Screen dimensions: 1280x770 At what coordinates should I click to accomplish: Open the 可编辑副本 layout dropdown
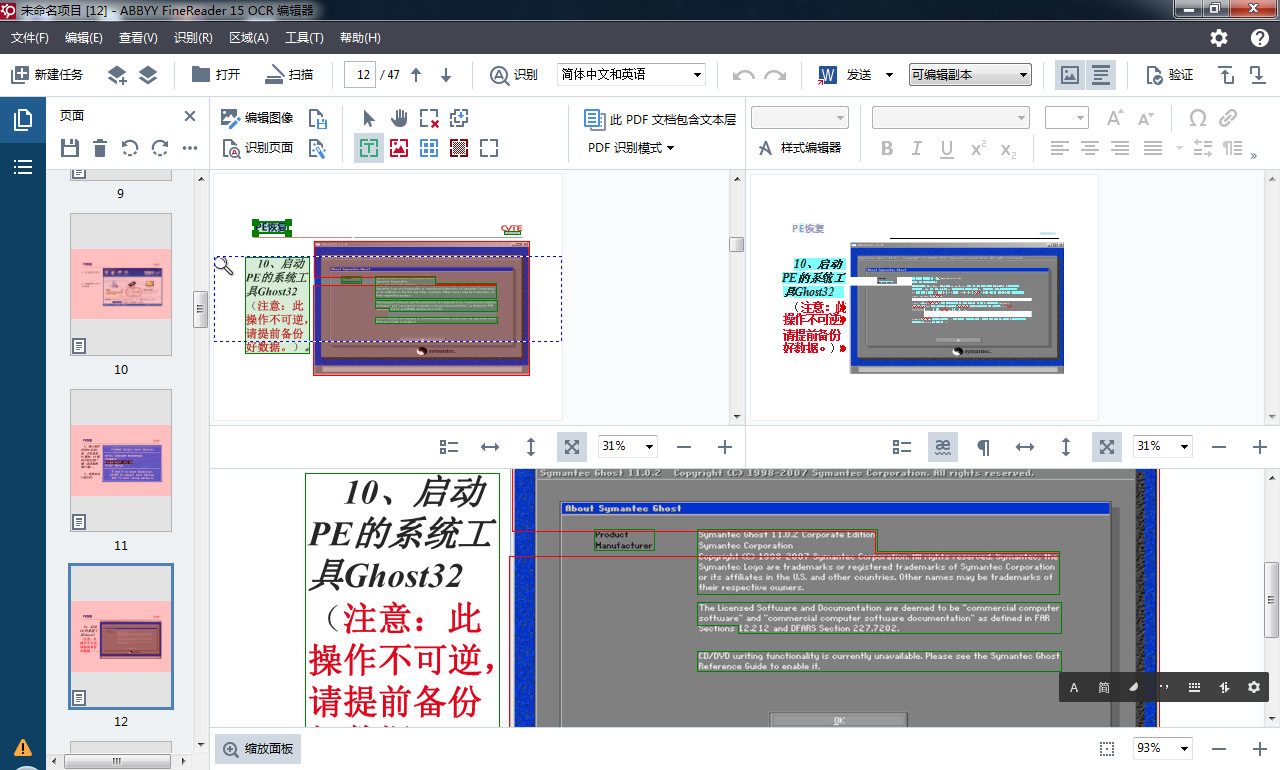pos(970,75)
